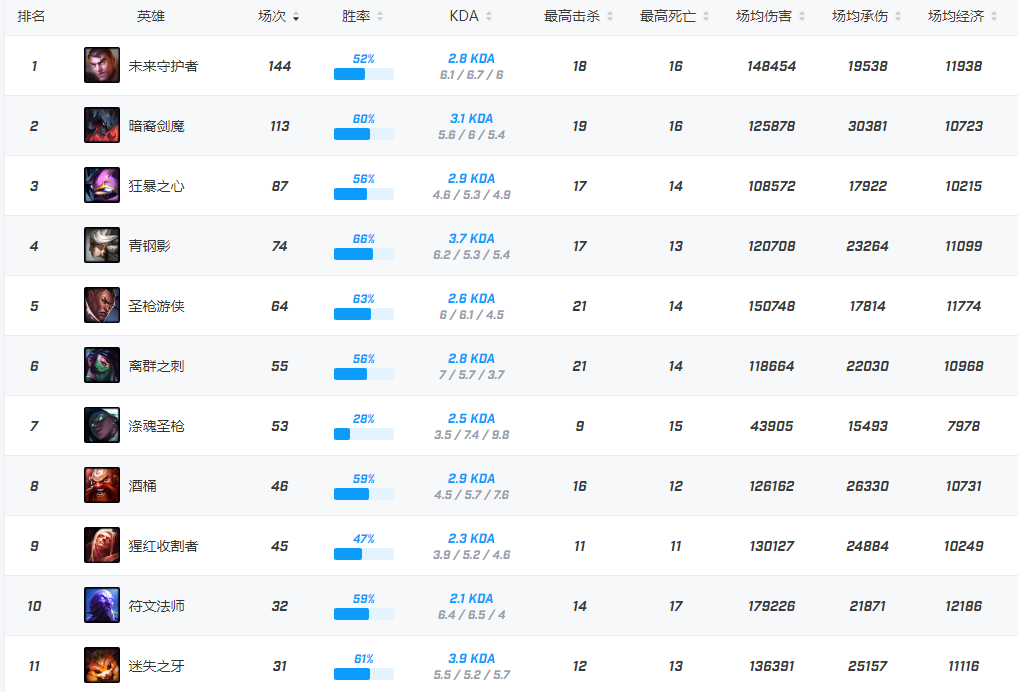Select average gold 7978

963,426
